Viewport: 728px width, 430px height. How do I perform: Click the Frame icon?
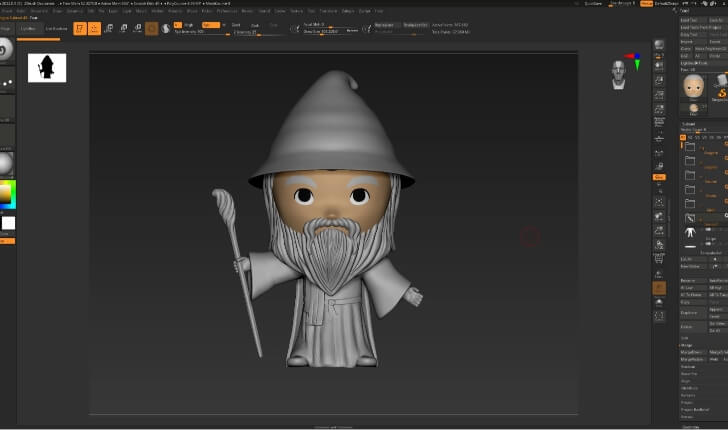[x=659, y=202]
